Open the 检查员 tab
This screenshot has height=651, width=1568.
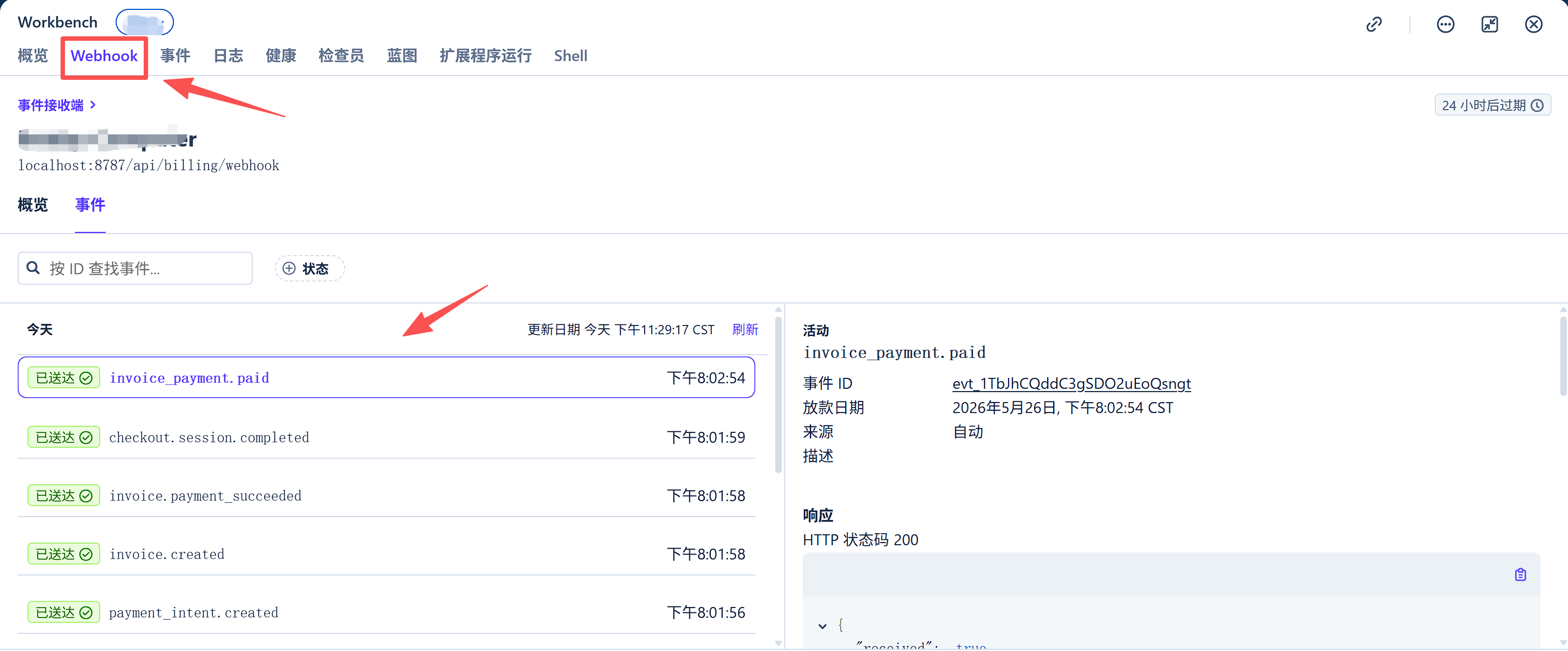[341, 56]
